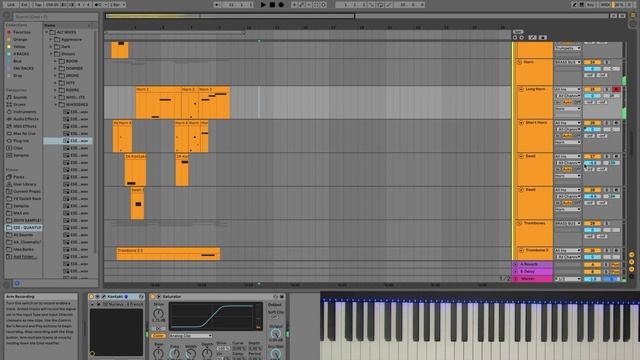This screenshot has height=360, width=640.
Task: Click the browser search field
Action: pyautogui.click(x=55, y=17)
